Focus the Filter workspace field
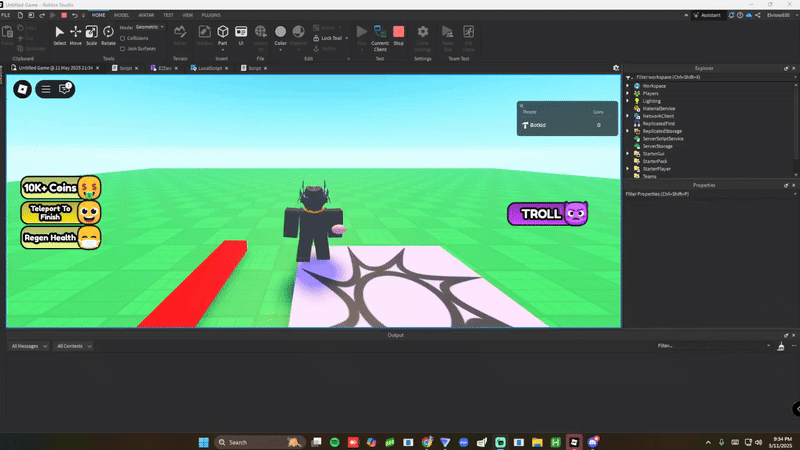 coord(709,77)
